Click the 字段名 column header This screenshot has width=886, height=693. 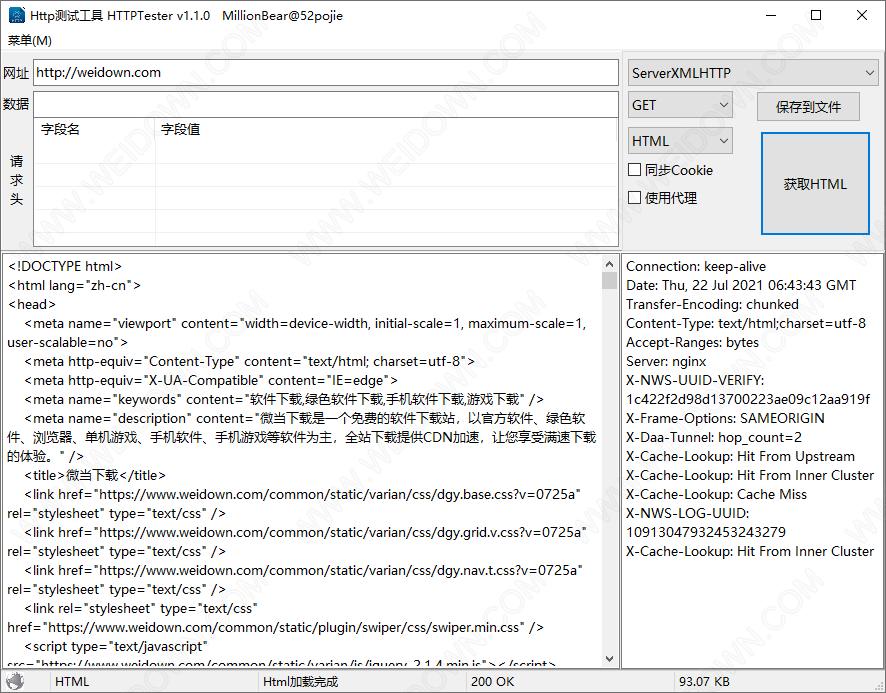(x=94, y=129)
